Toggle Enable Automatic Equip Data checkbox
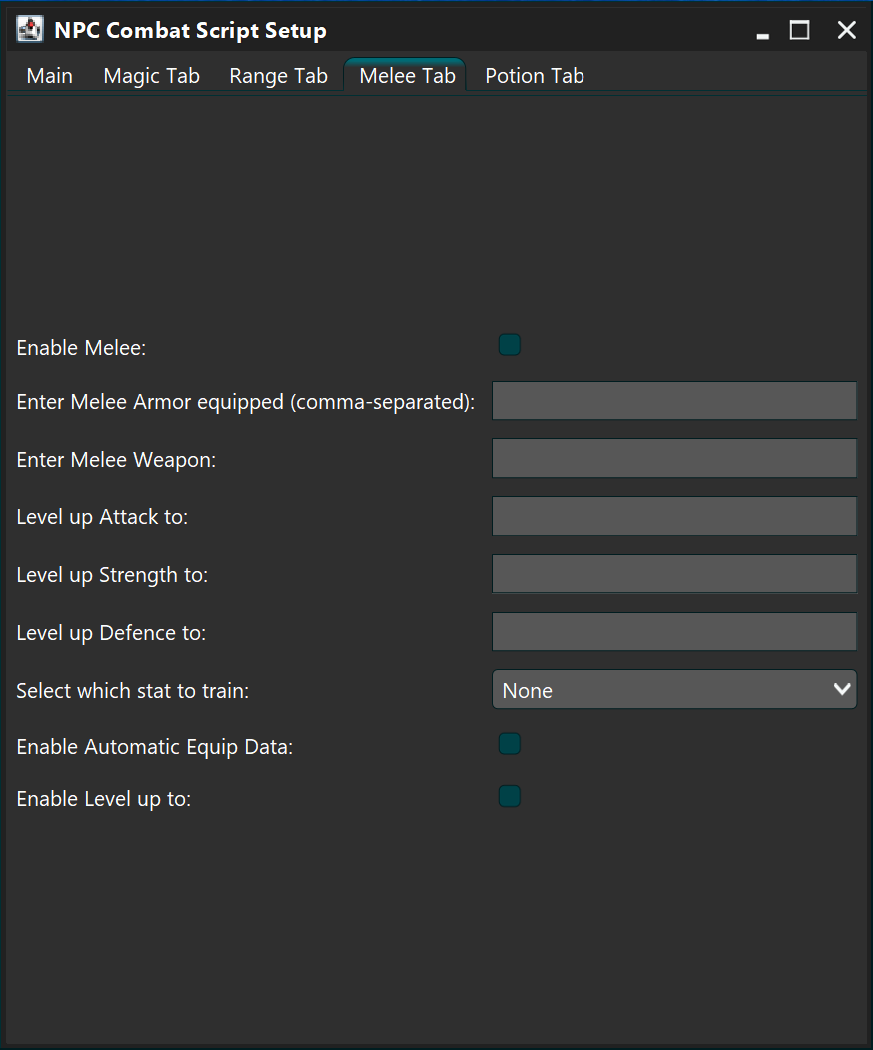Screen dimensions: 873x1050 tap(509, 744)
